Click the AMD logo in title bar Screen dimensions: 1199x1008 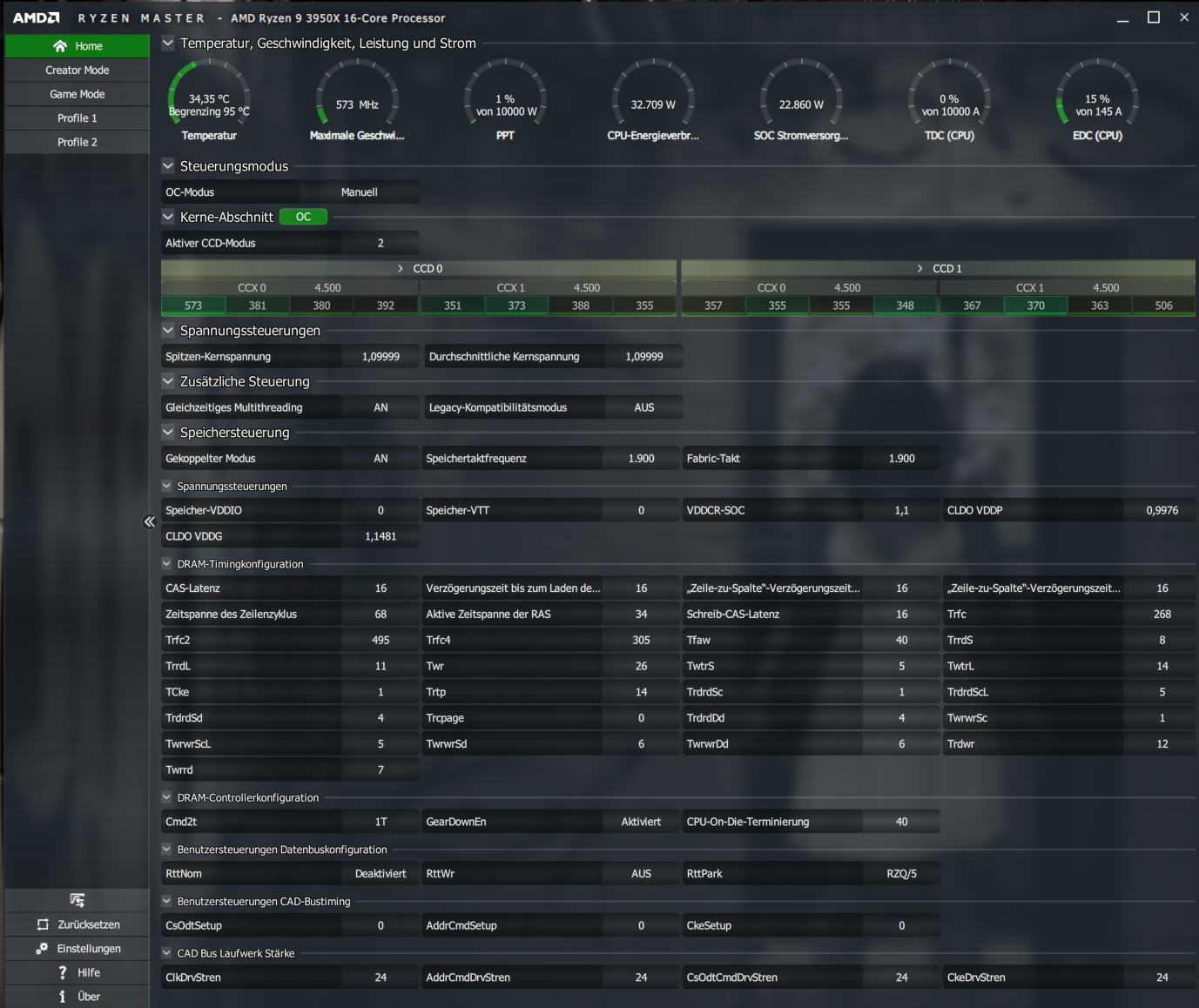pos(37,17)
